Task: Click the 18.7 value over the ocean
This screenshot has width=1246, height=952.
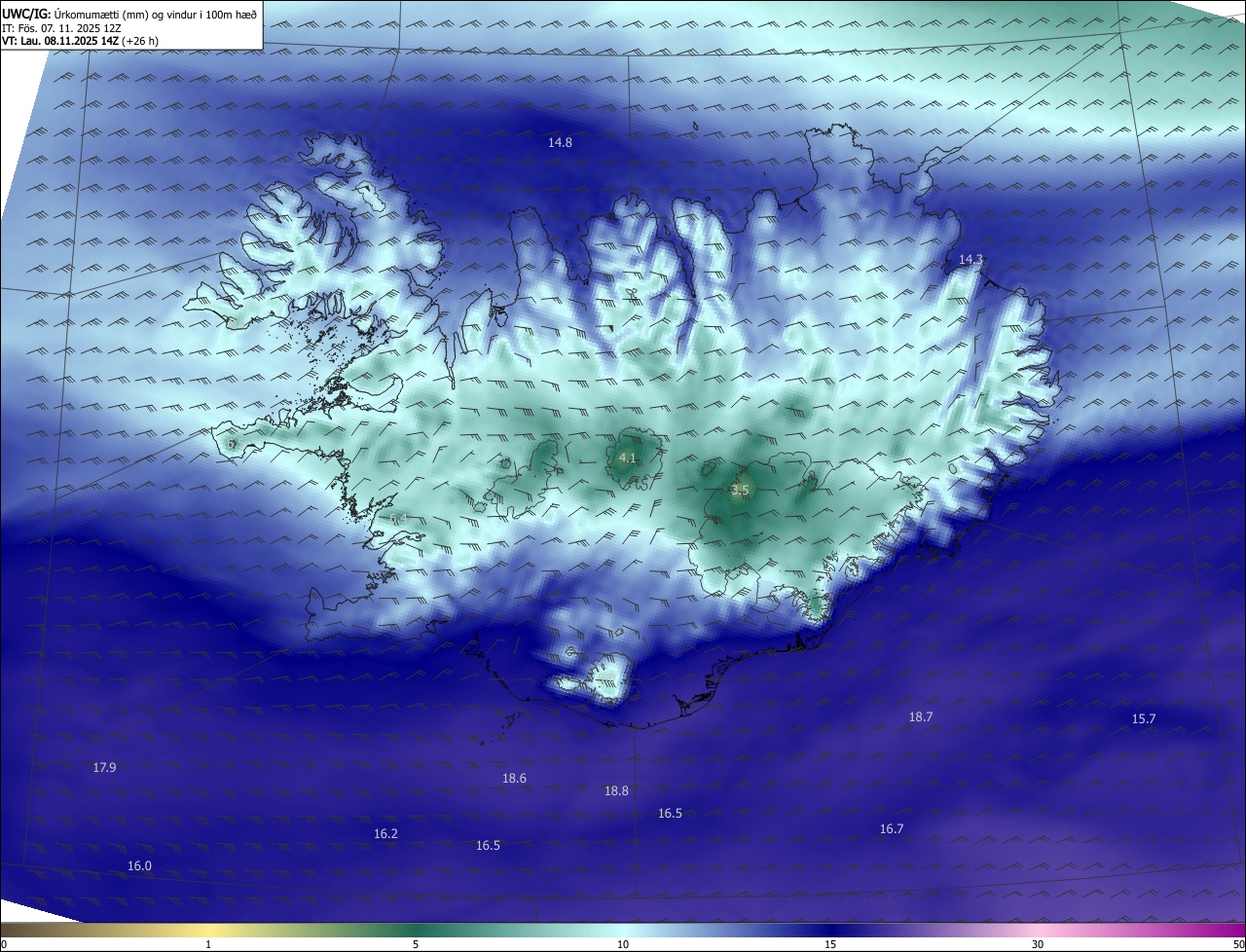Action: tap(921, 717)
